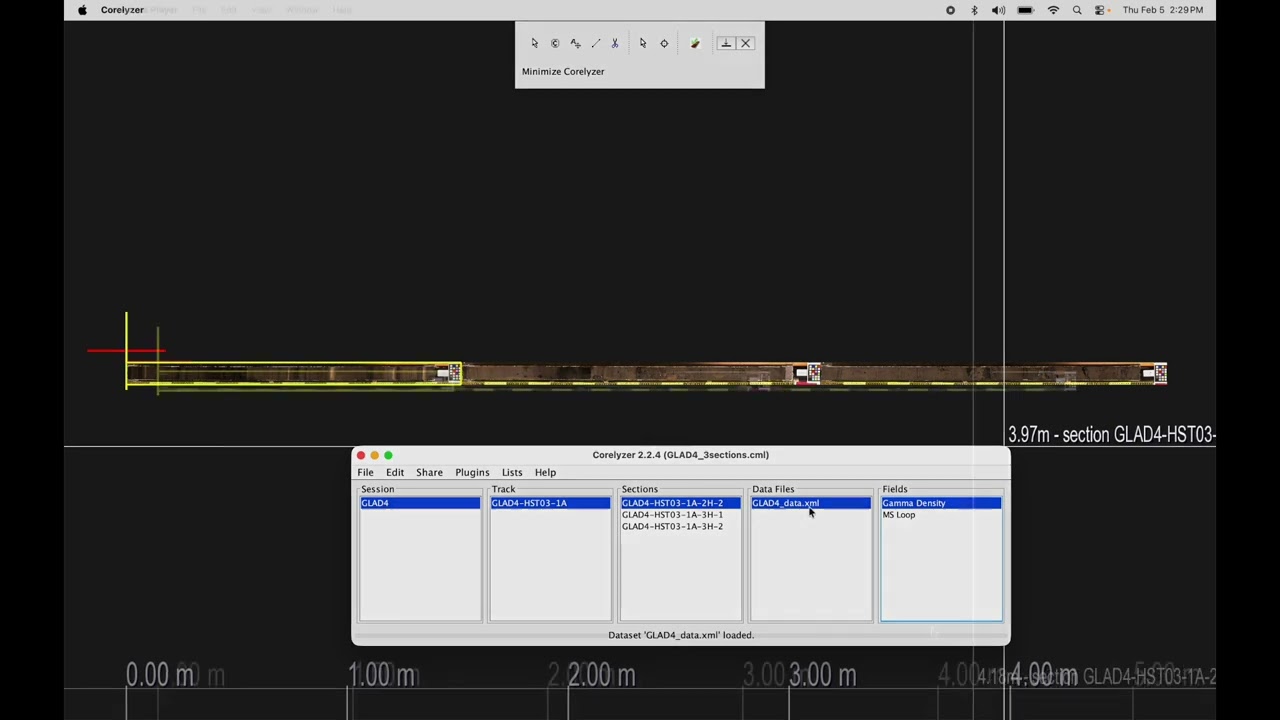Open the Lists menu

(x=512, y=472)
